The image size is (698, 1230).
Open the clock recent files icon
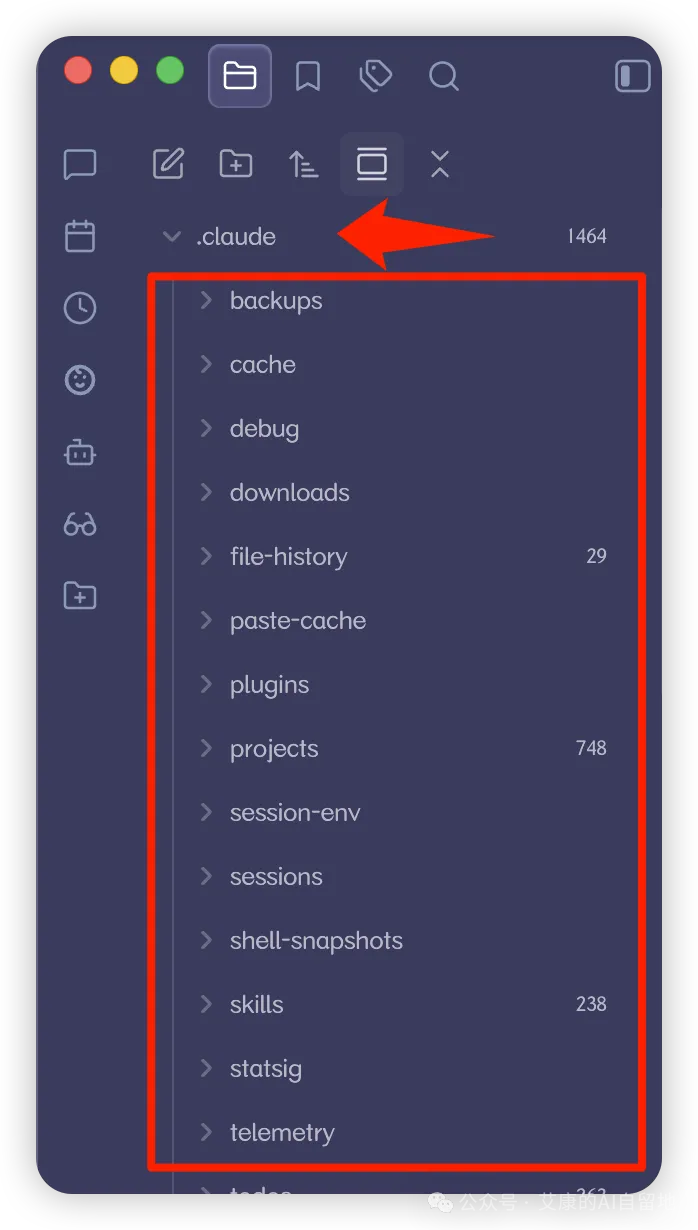80,308
